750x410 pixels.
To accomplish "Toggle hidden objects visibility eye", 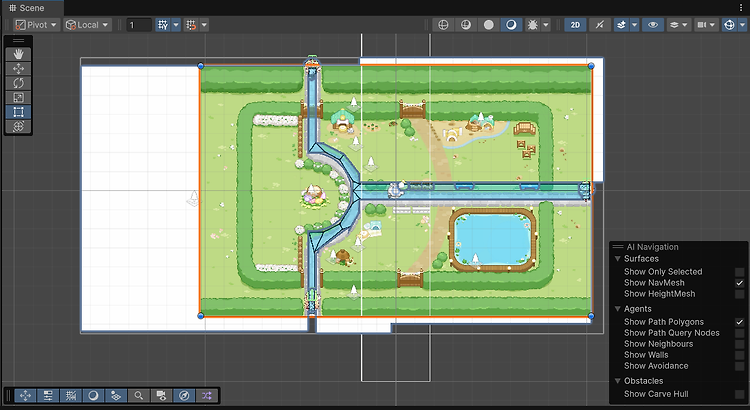I will point(653,25).
